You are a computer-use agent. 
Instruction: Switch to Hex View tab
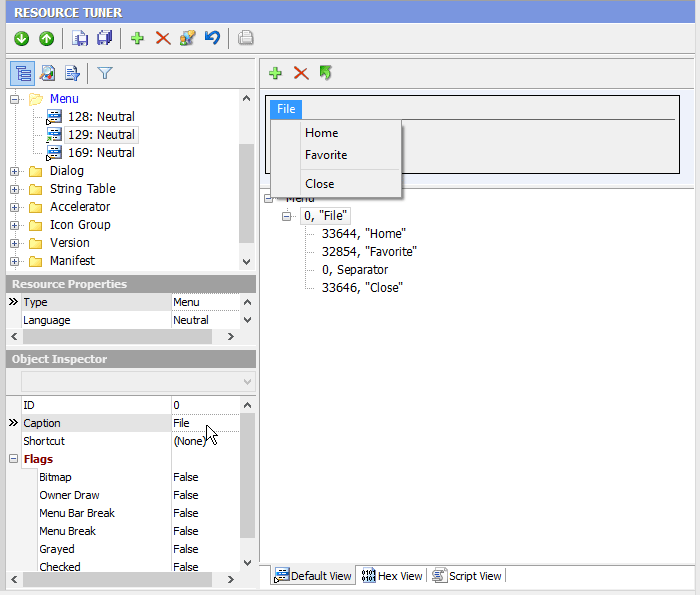click(392, 576)
